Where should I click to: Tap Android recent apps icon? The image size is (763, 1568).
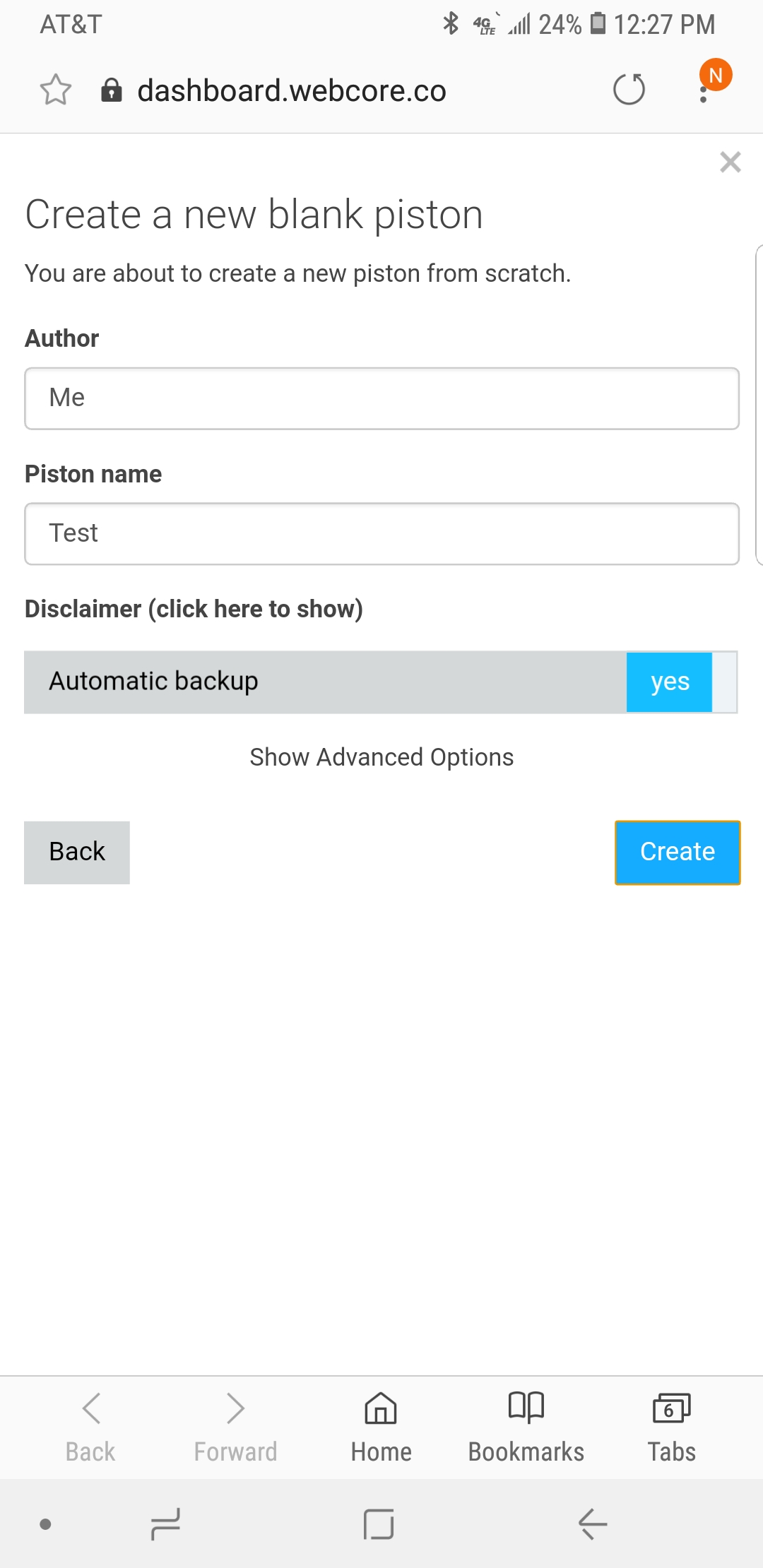click(166, 1524)
